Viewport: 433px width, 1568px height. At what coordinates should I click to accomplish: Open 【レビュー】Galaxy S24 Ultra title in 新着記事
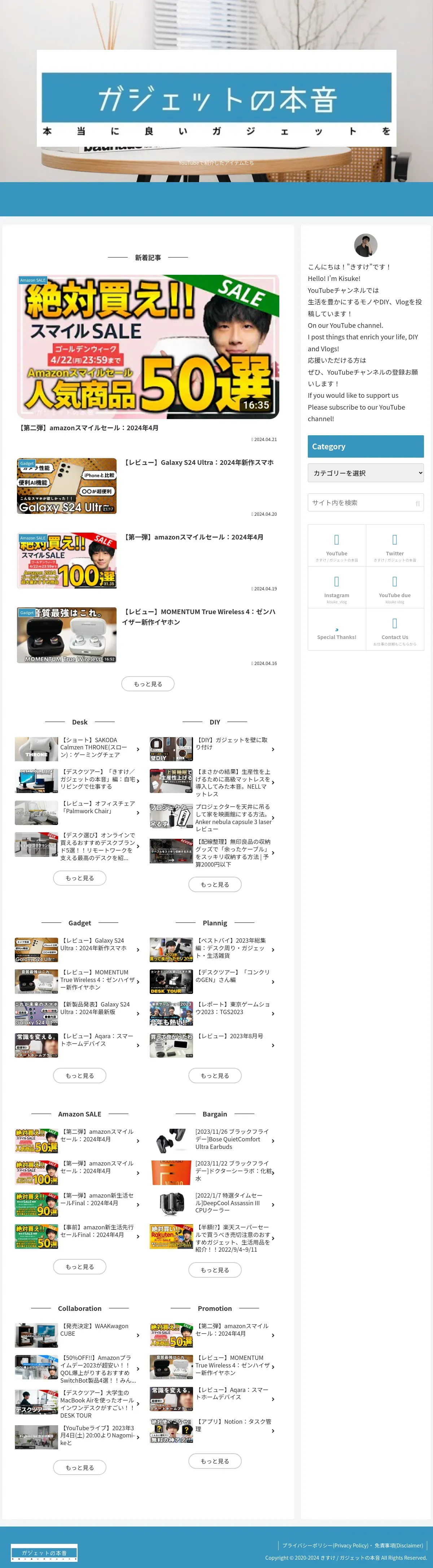[x=198, y=463]
